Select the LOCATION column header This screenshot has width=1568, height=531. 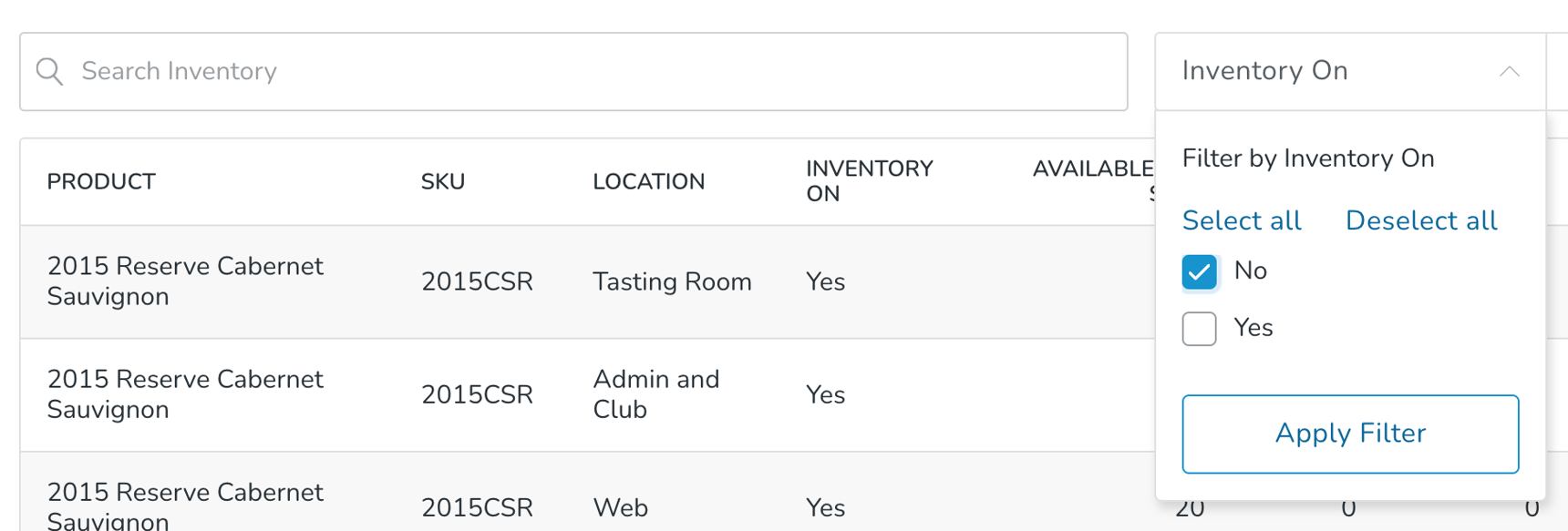tap(649, 181)
